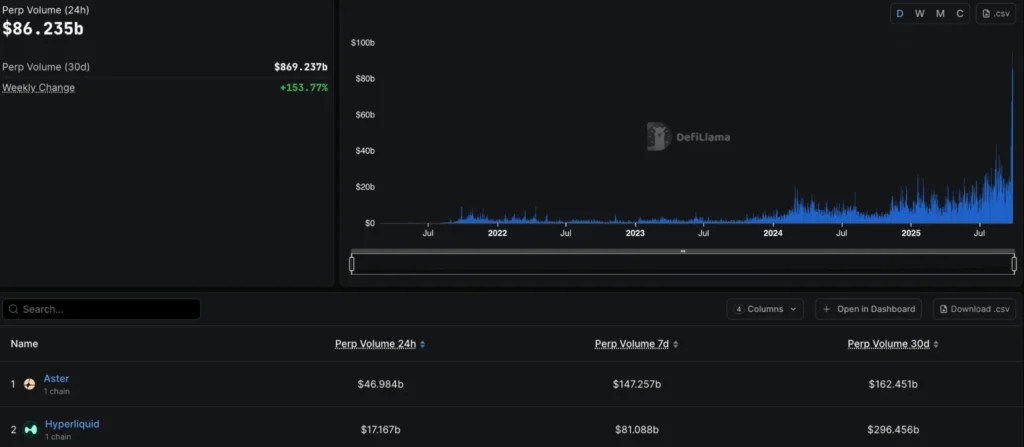
Task: Click the file icon on the chart .csv button
Action: pos(986,14)
